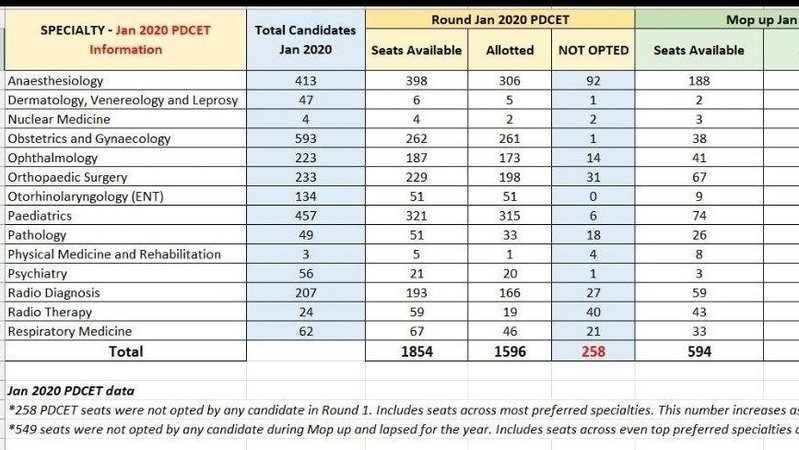
Task: Select the Radio Therapy specialty cell
Action: (x=121, y=311)
